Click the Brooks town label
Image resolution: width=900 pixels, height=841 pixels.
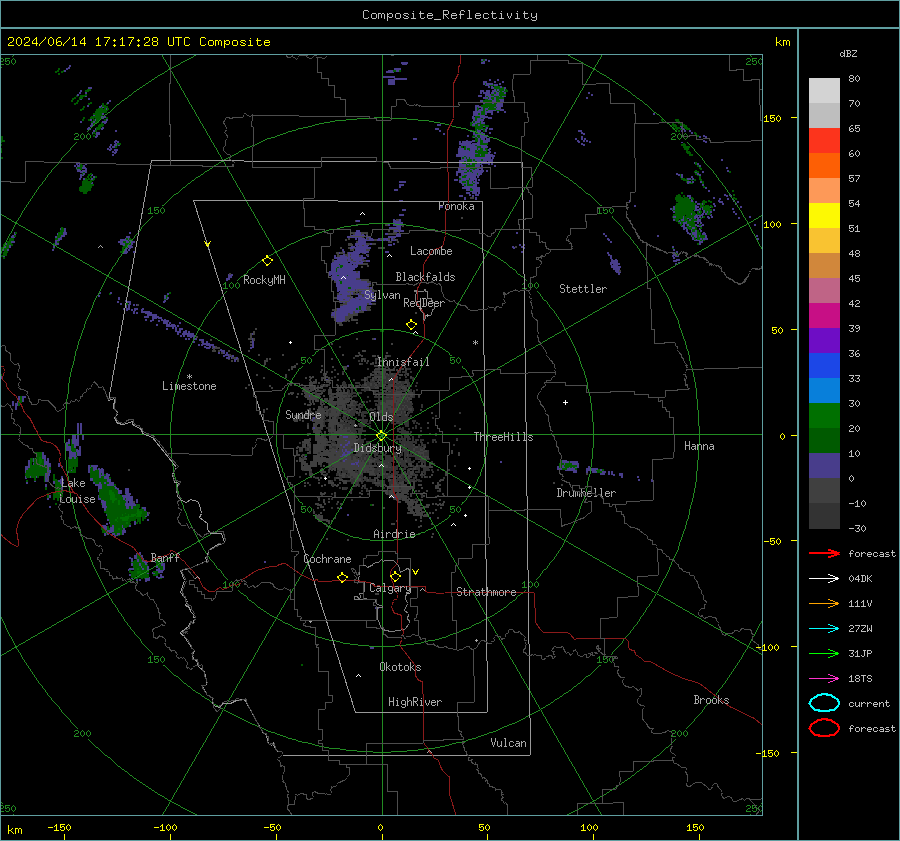tap(711, 700)
